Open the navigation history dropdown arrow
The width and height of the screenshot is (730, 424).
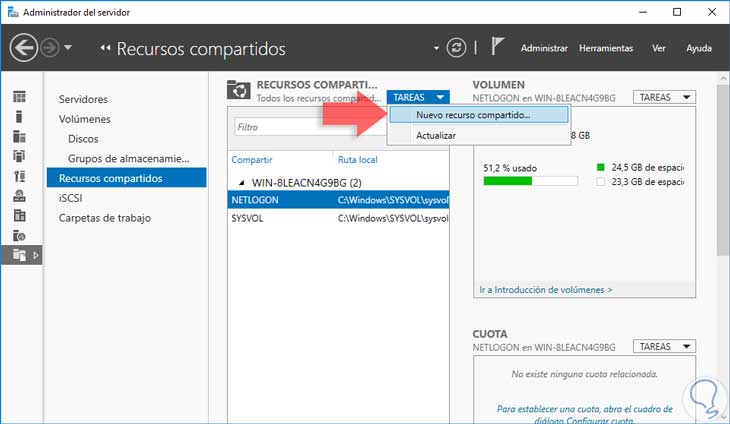[68, 47]
